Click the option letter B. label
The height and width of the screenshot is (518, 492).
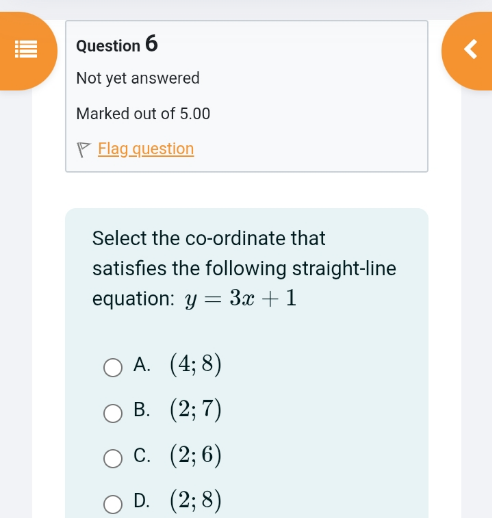[142, 410]
